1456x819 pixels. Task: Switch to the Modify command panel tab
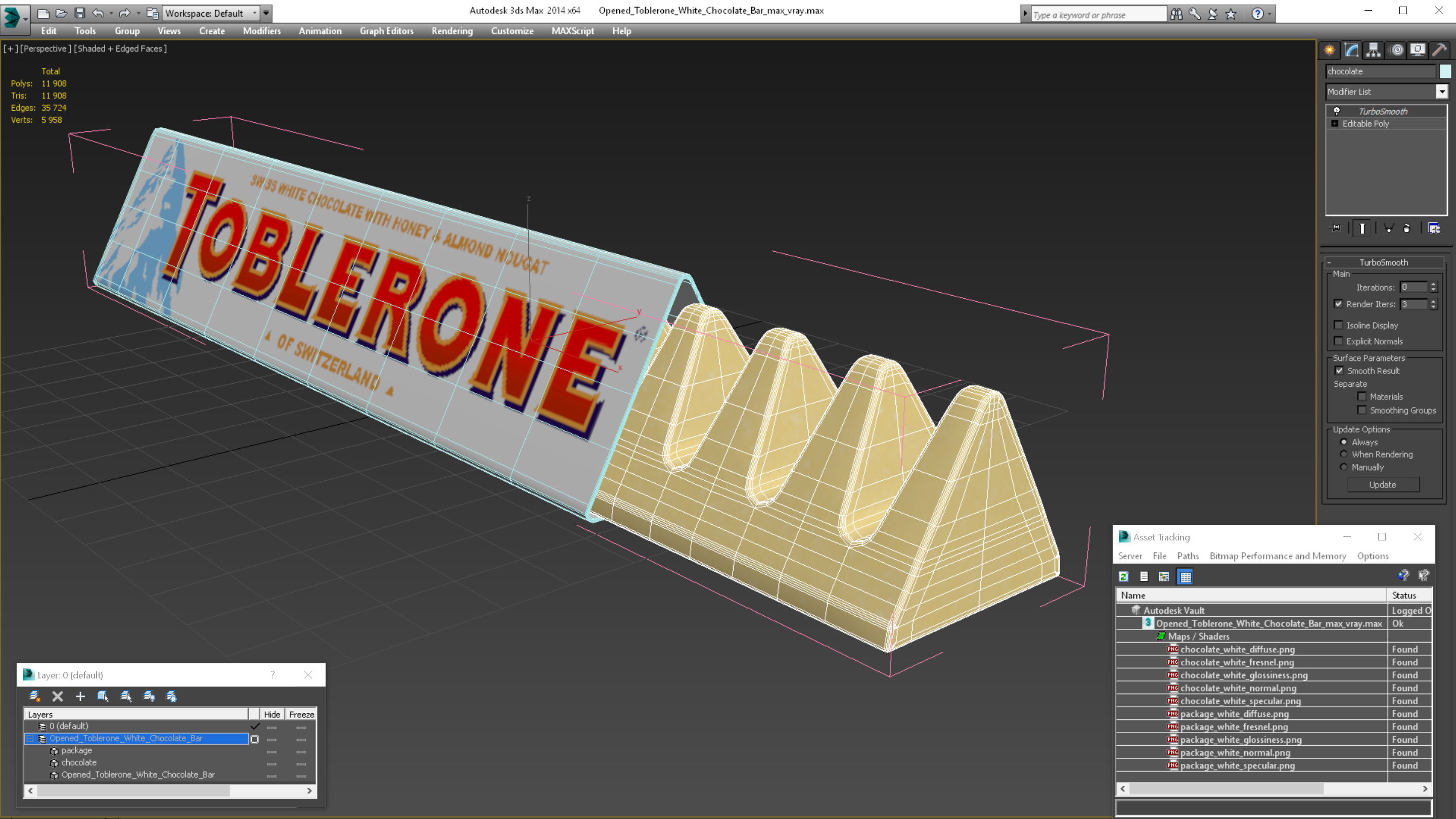[x=1351, y=51]
